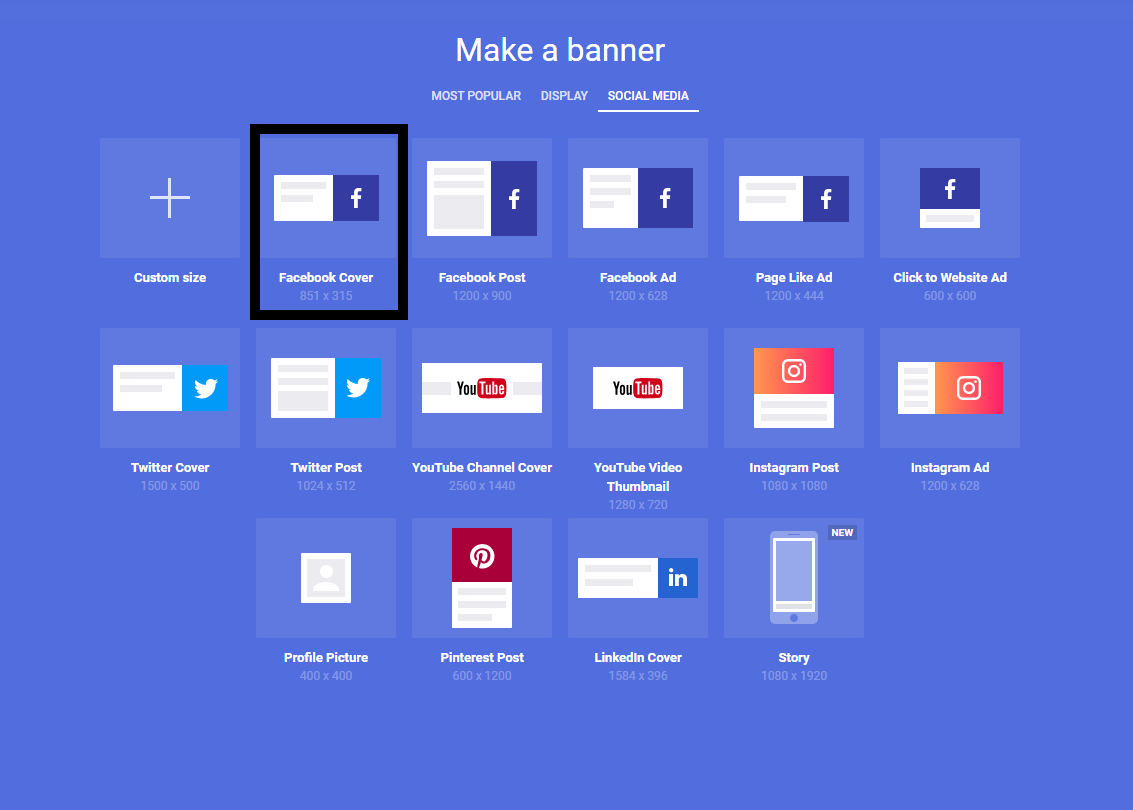This screenshot has width=1133, height=810.
Task: Pick the YouTube Channel Cover icon
Action: 482,388
